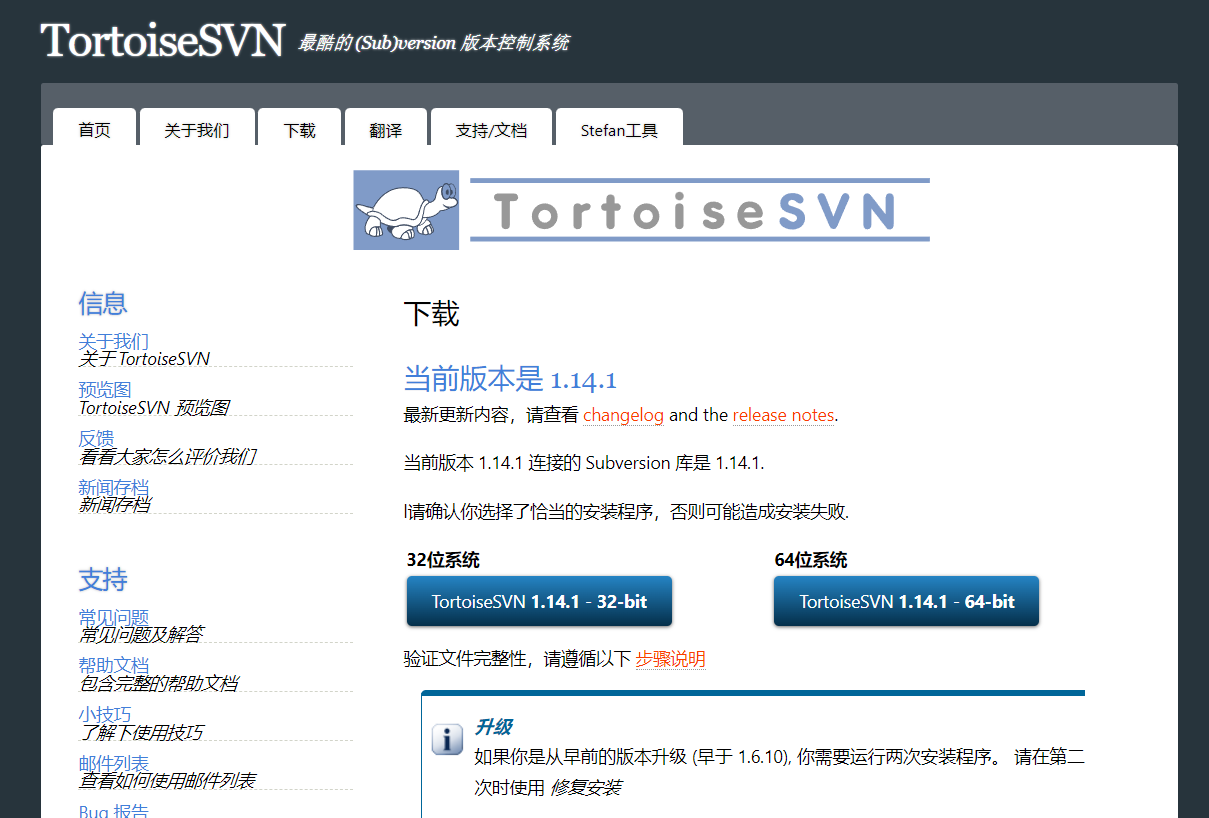Image resolution: width=1209 pixels, height=818 pixels.
Task: Click the 当前版本是 1.14.1 heading
Action: click(510, 379)
